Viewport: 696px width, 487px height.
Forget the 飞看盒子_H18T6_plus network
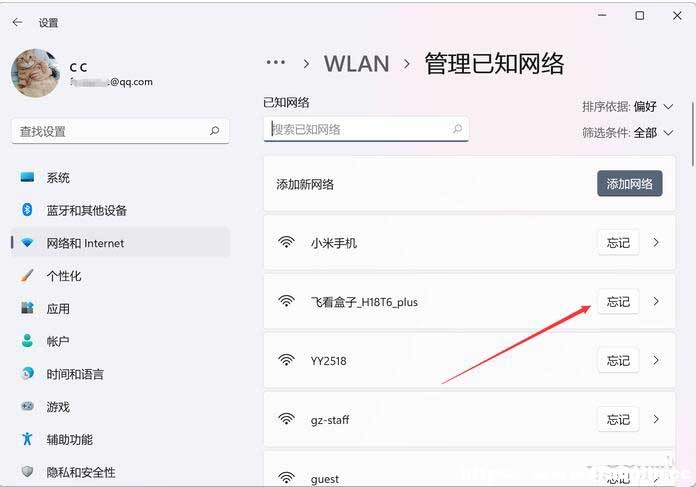click(x=618, y=302)
